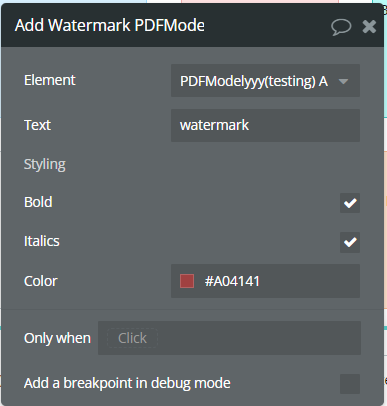
Task: Click the Color label text
Action: [x=41, y=281]
